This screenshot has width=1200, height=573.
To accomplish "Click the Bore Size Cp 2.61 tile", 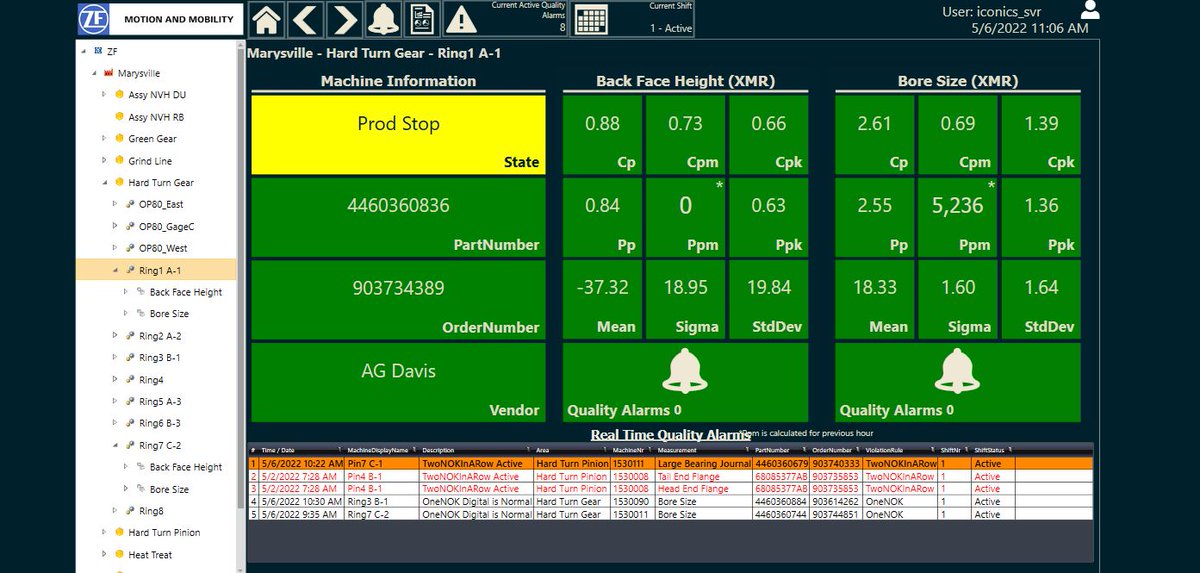I will point(875,135).
